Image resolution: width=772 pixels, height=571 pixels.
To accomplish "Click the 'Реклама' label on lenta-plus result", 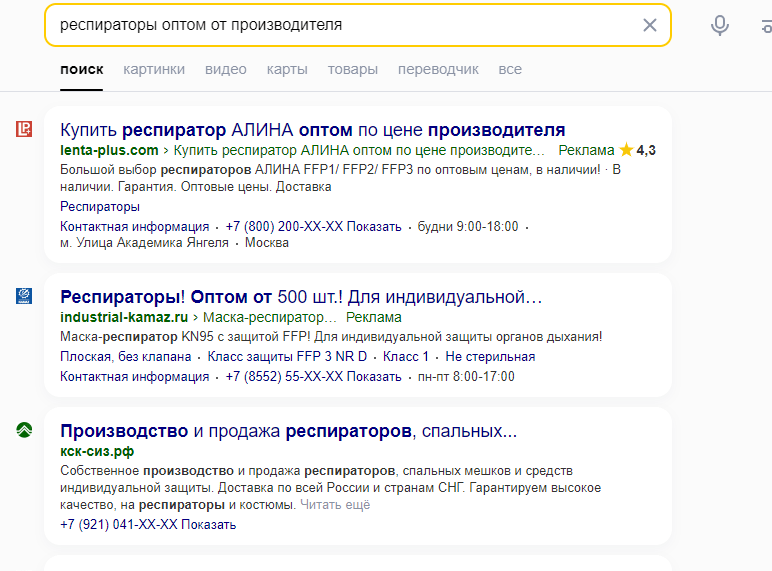I will [x=586, y=150].
